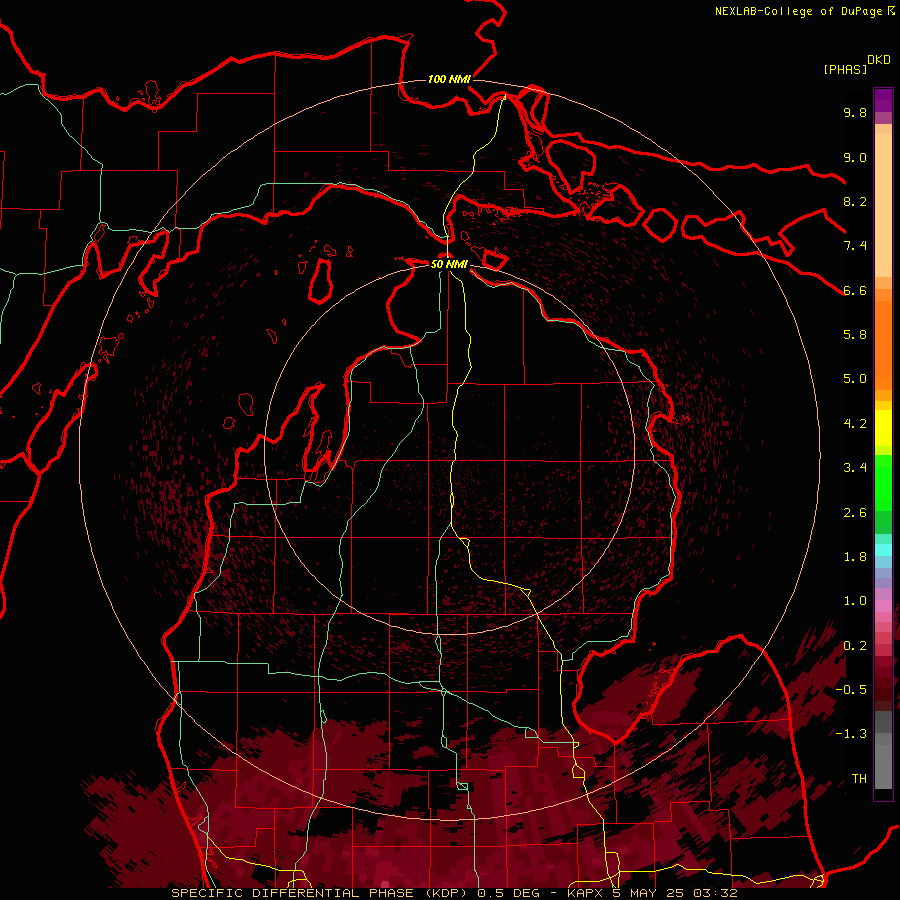Click the 1.8 legend value

[x=855, y=557]
